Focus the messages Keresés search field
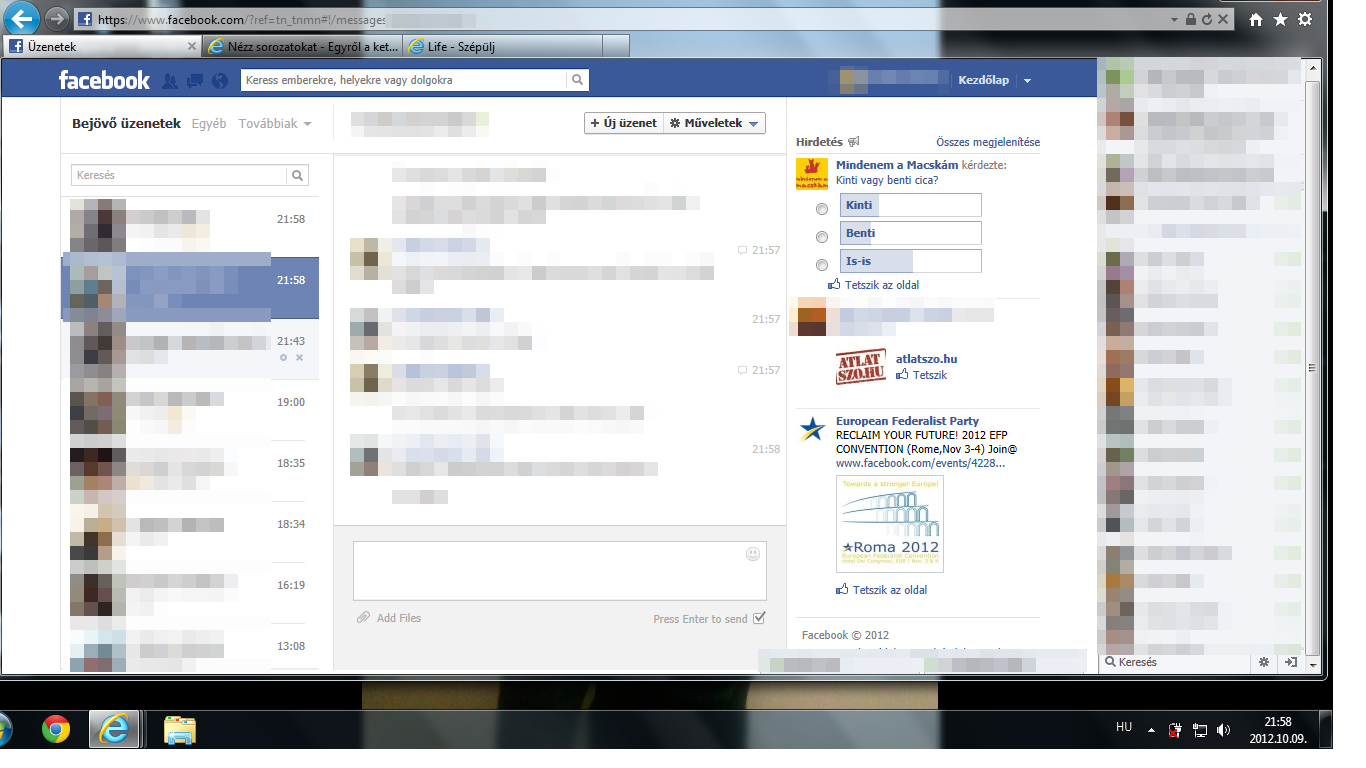Viewport: 1366px width, 768px height. coord(180,175)
